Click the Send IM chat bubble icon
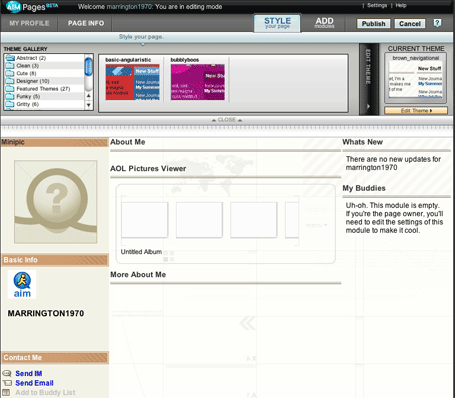Image resolution: width=455 pixels, height=398 pixels. [7, 373]
